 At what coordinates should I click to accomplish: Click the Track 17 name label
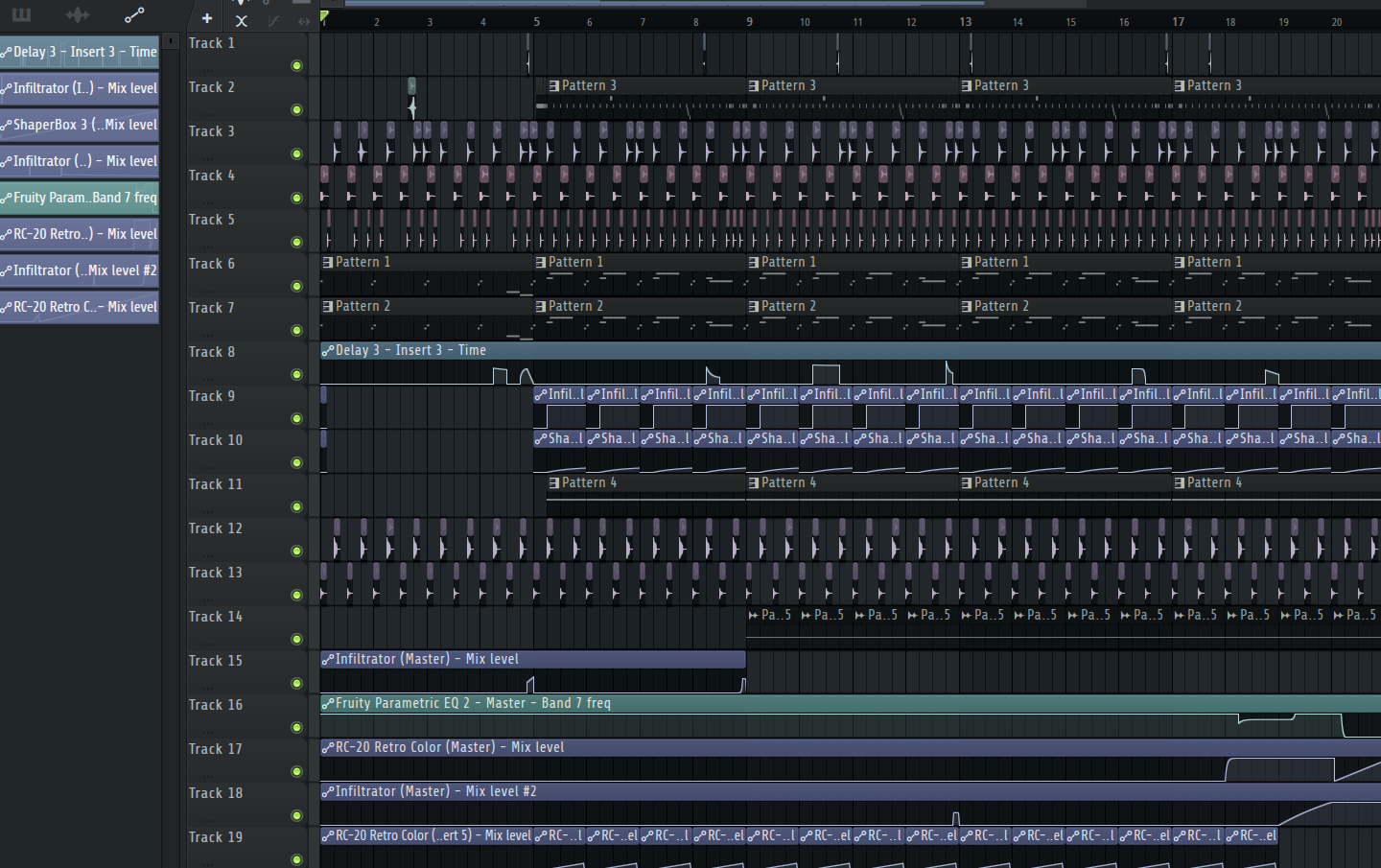click(216, 749)
